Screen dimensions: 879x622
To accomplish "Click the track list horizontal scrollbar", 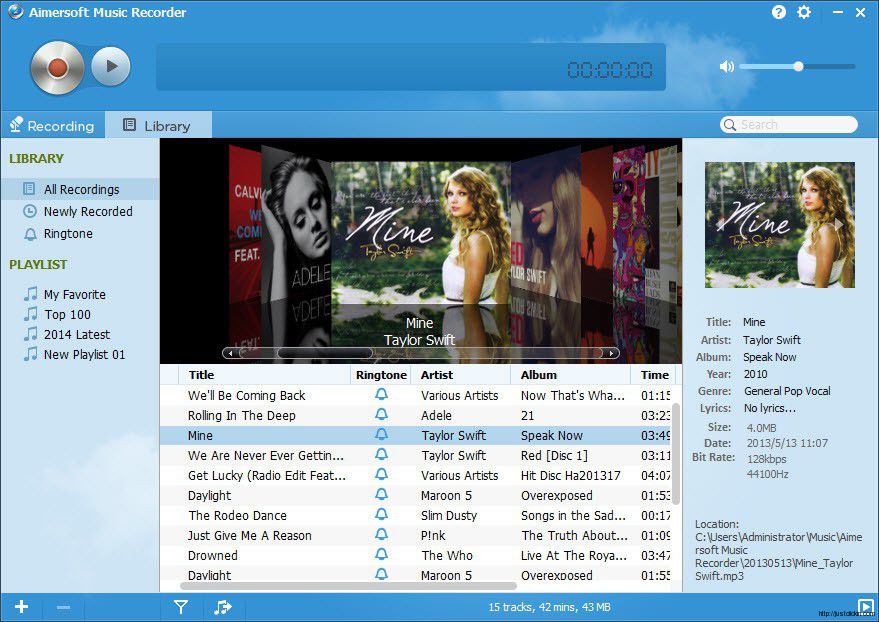I will click(348, 586).
